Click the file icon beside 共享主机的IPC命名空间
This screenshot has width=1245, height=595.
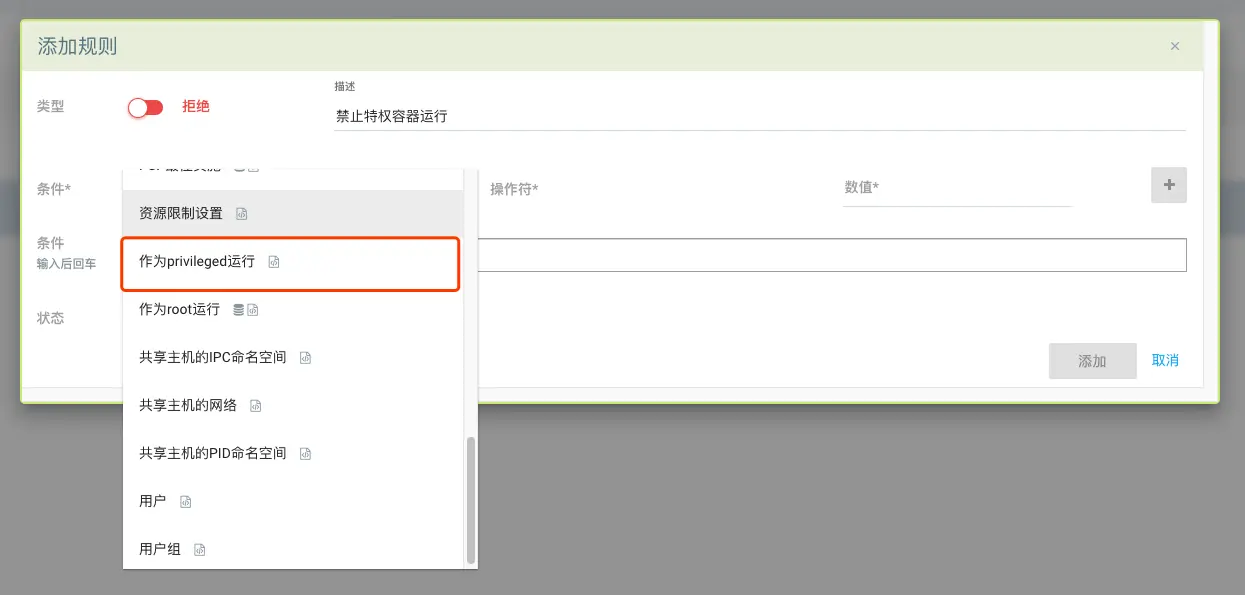[306, 358]
